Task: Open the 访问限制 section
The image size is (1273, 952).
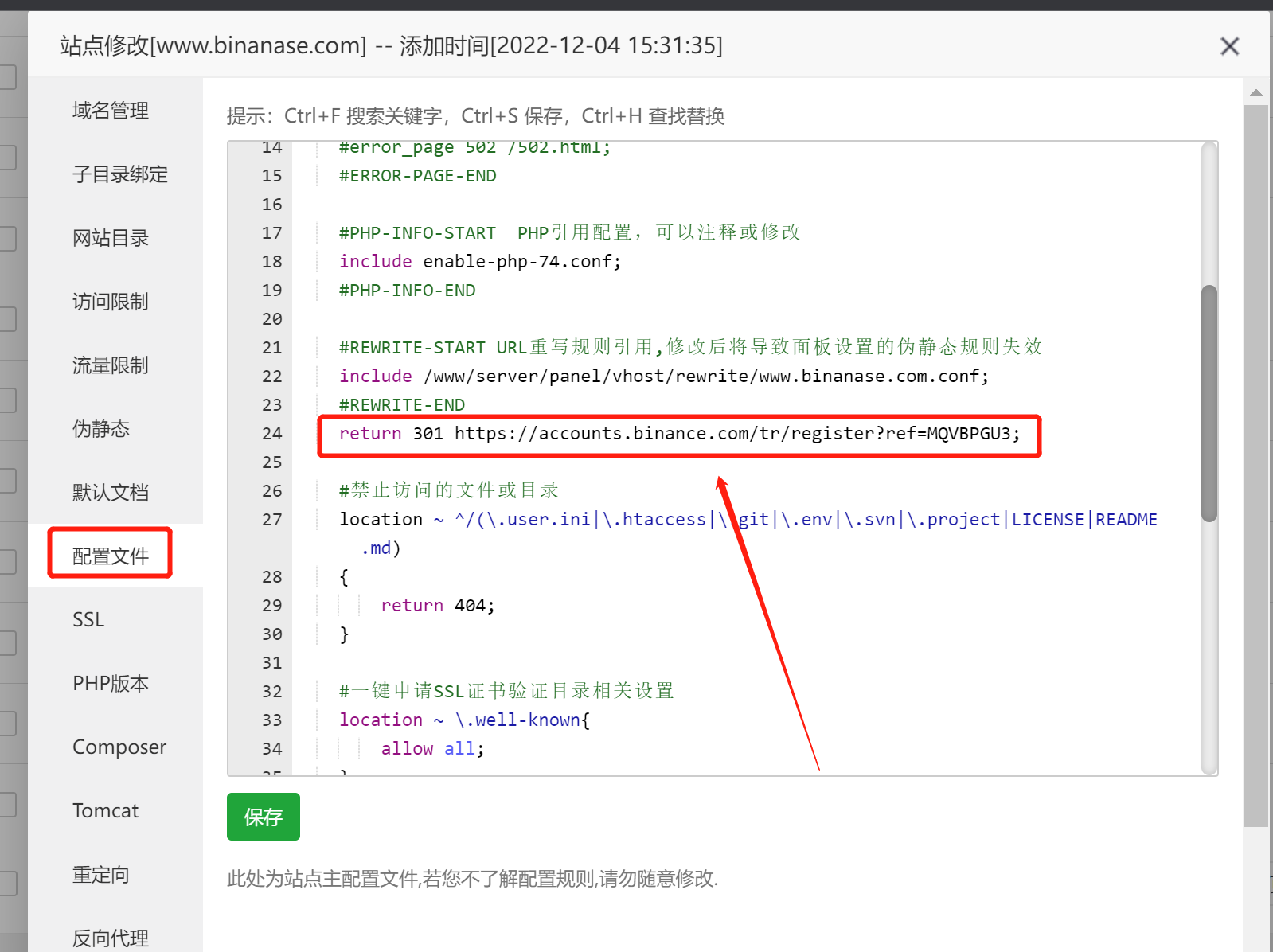Action: [x=111, y=302]
